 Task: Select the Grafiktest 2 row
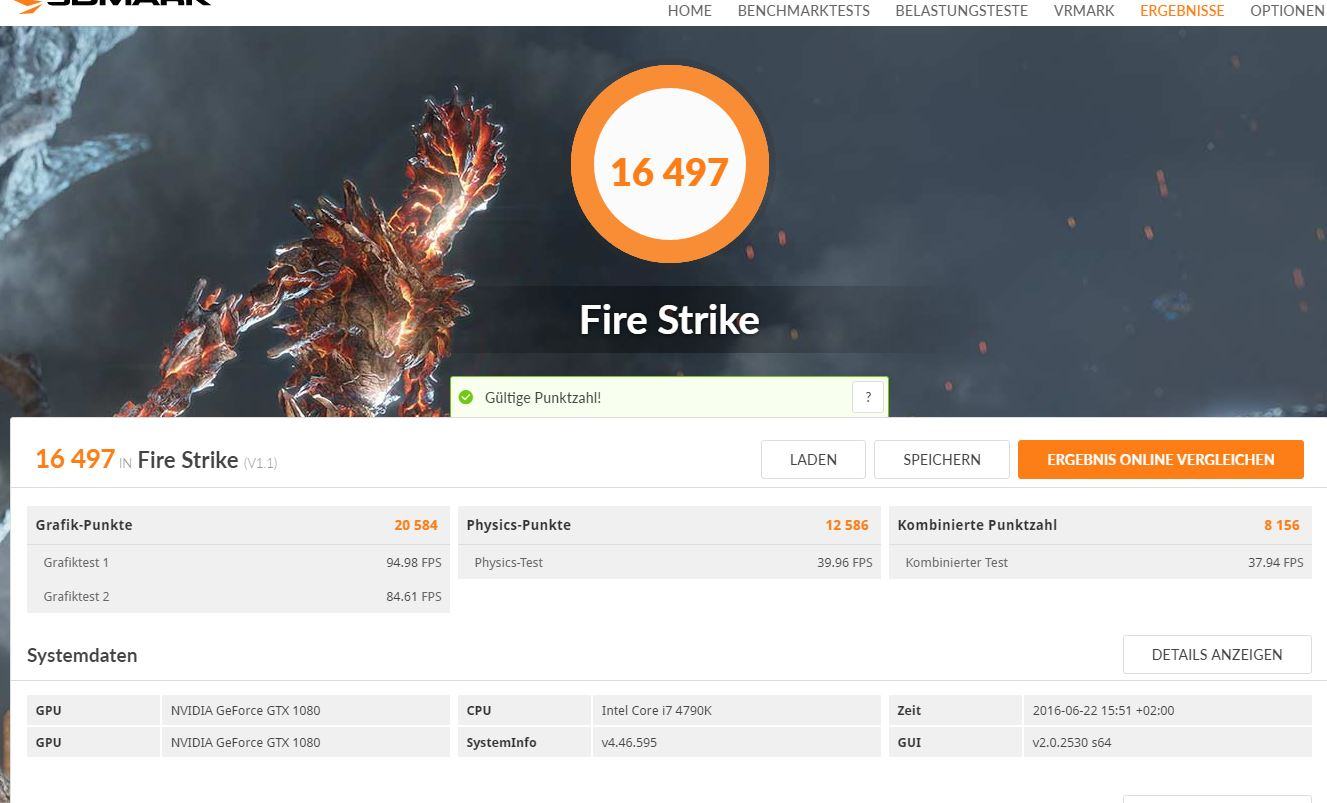238,596
